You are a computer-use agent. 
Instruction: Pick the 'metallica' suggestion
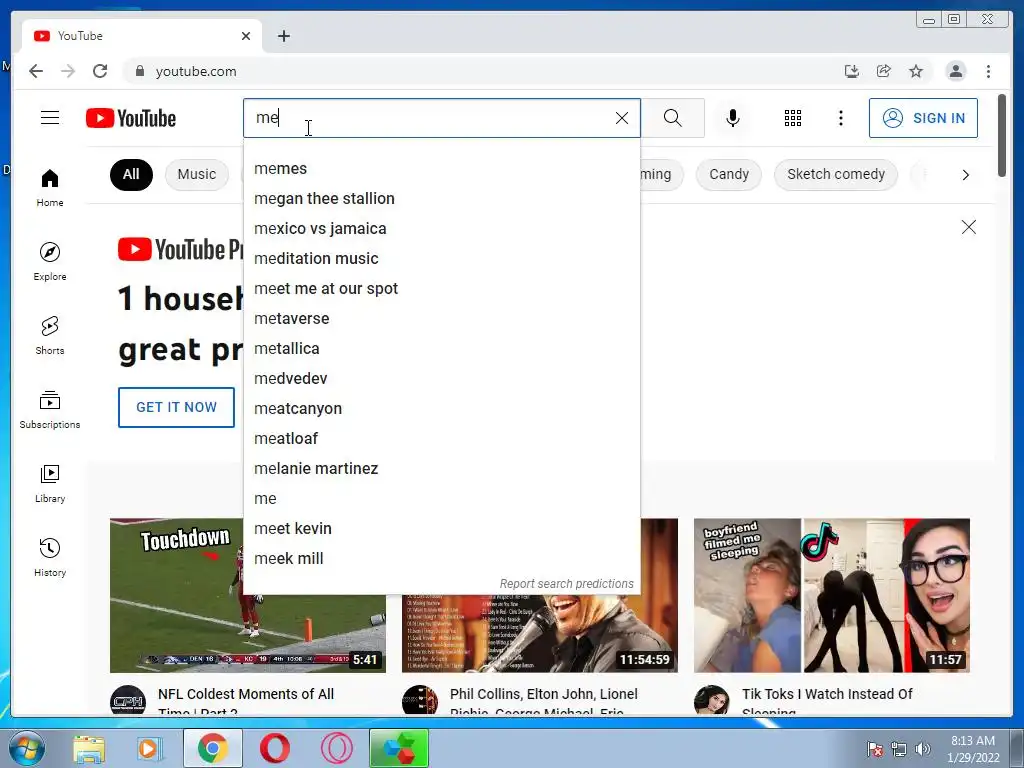pos(442,349)
